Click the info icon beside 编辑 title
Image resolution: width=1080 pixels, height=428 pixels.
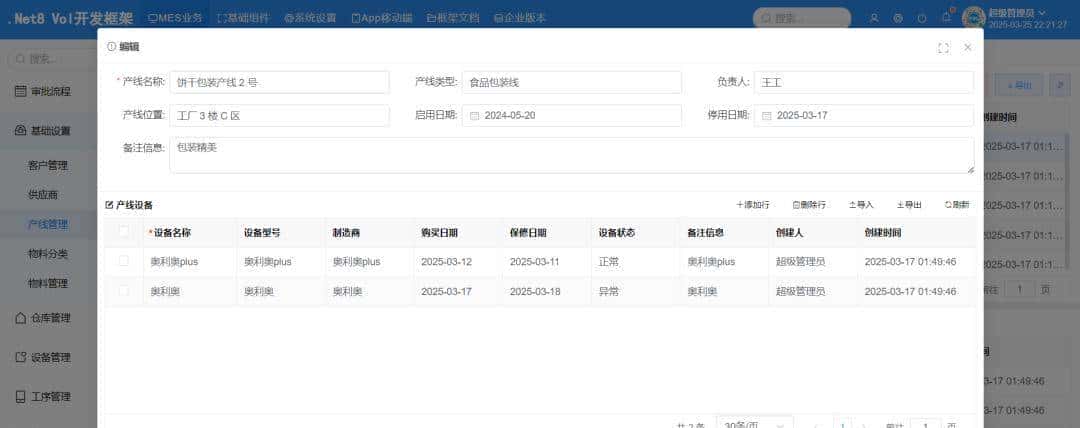(x=111, y=47)
